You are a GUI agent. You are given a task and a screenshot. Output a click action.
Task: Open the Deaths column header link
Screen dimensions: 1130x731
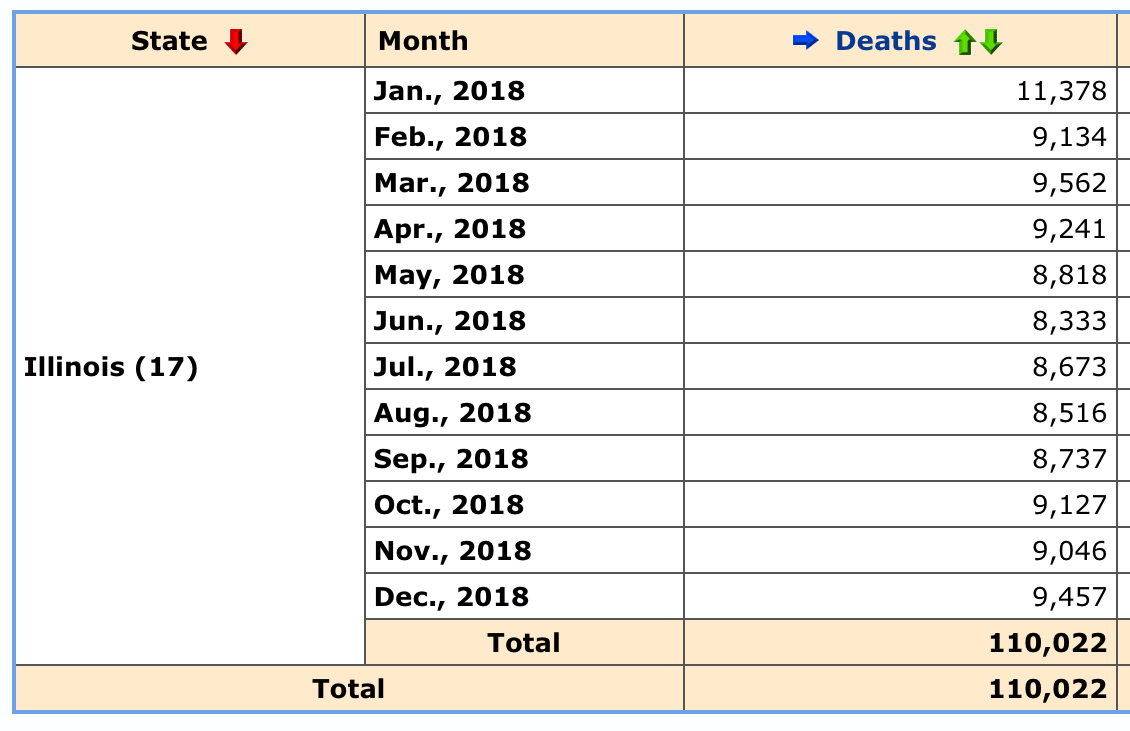pos(886,41)
